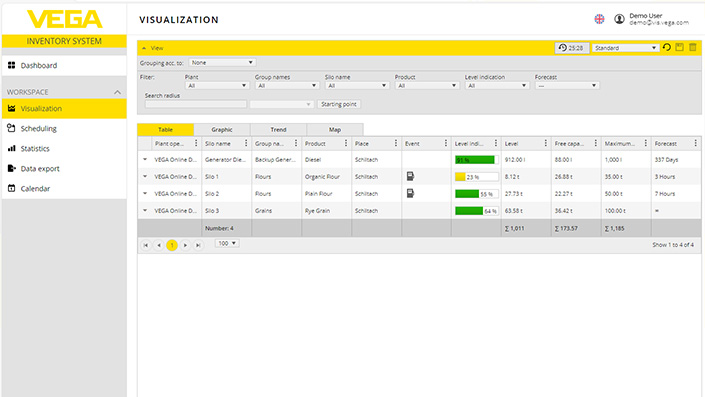Click the VEGA logo
705x397 pixels.
[64, 19]
